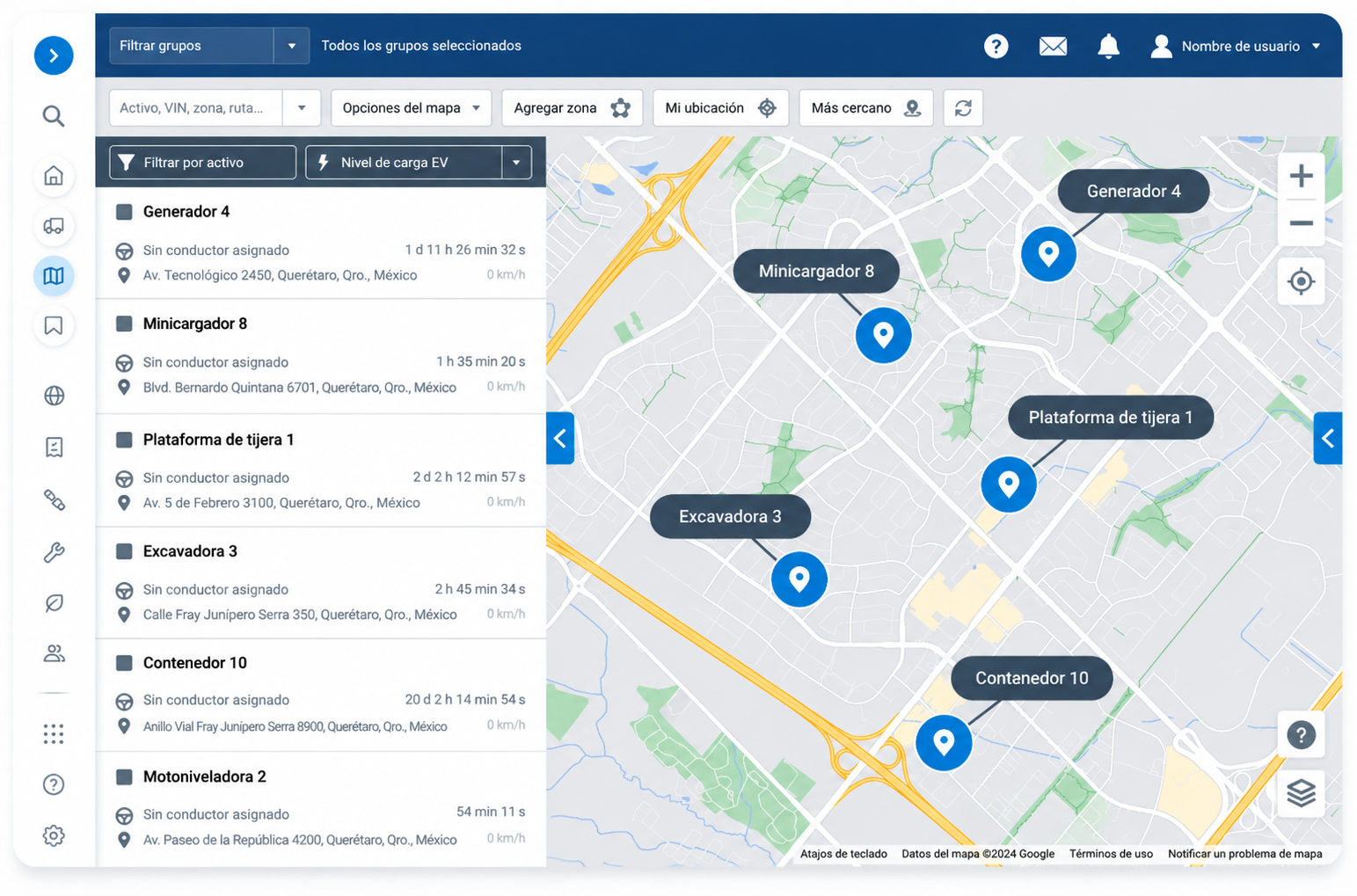Click the Excavadora 3 map pin
The width and height of the screenshot is (1357, 896).
pos(799,579)
